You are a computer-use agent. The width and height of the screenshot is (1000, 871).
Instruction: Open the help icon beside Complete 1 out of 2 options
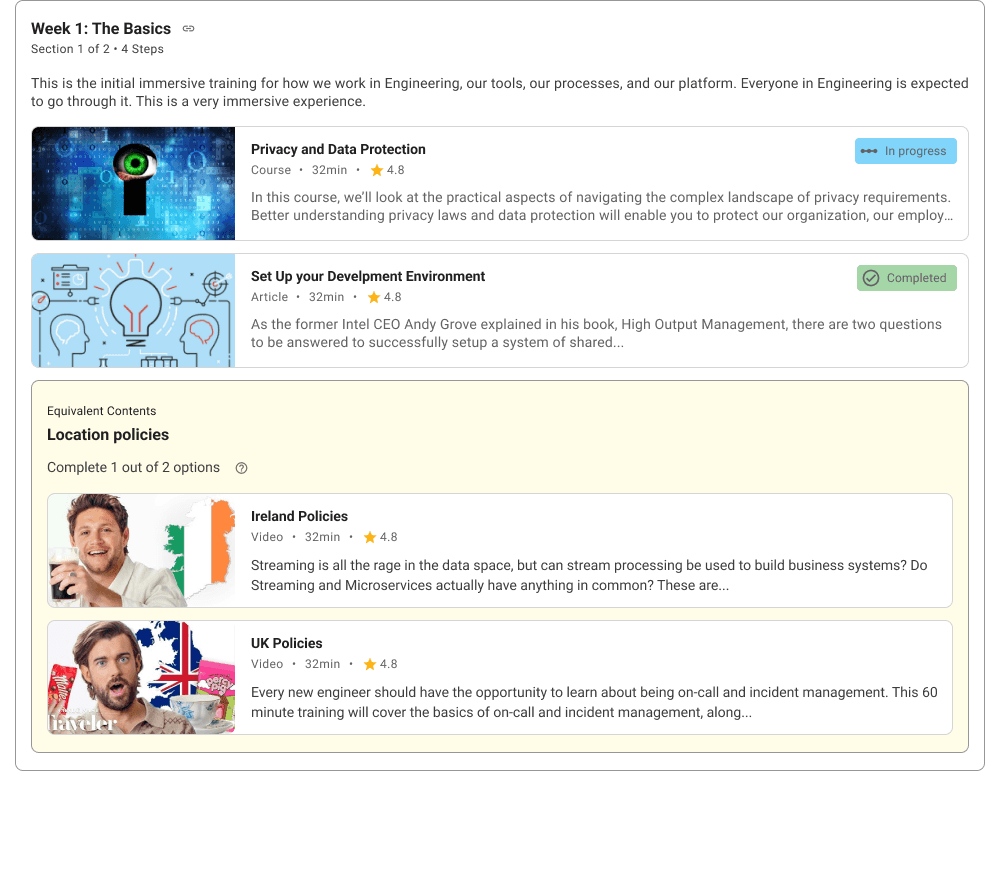(241, 468)
